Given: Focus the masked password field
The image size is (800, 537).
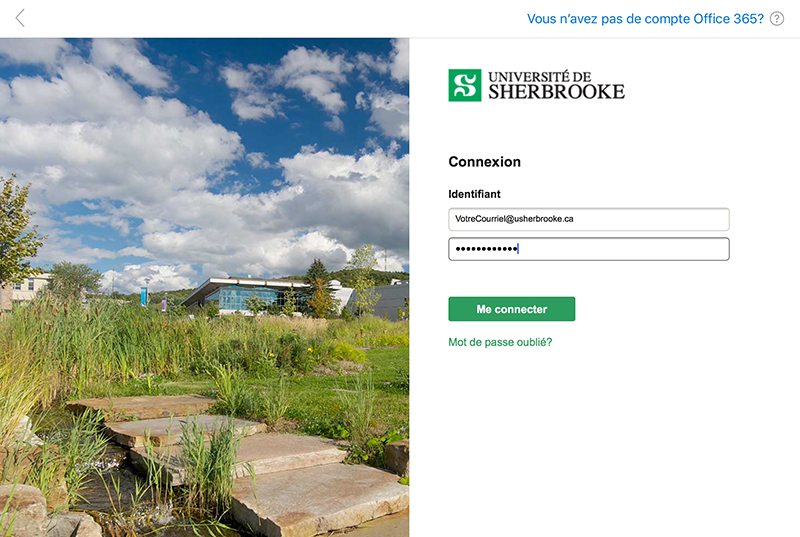Looking at the screenshot, I should tap(589, 249).
